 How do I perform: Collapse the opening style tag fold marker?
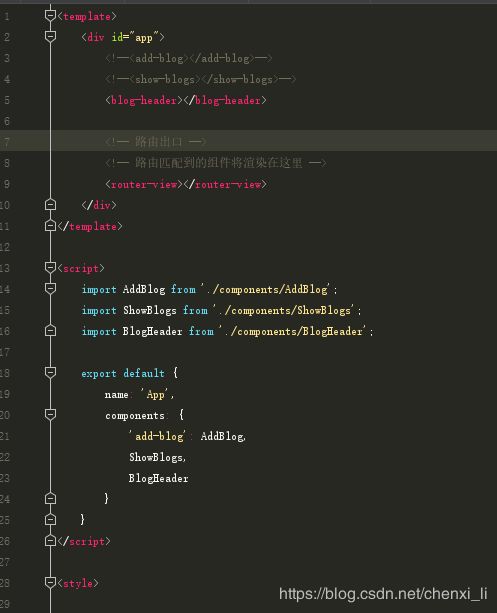50,583
